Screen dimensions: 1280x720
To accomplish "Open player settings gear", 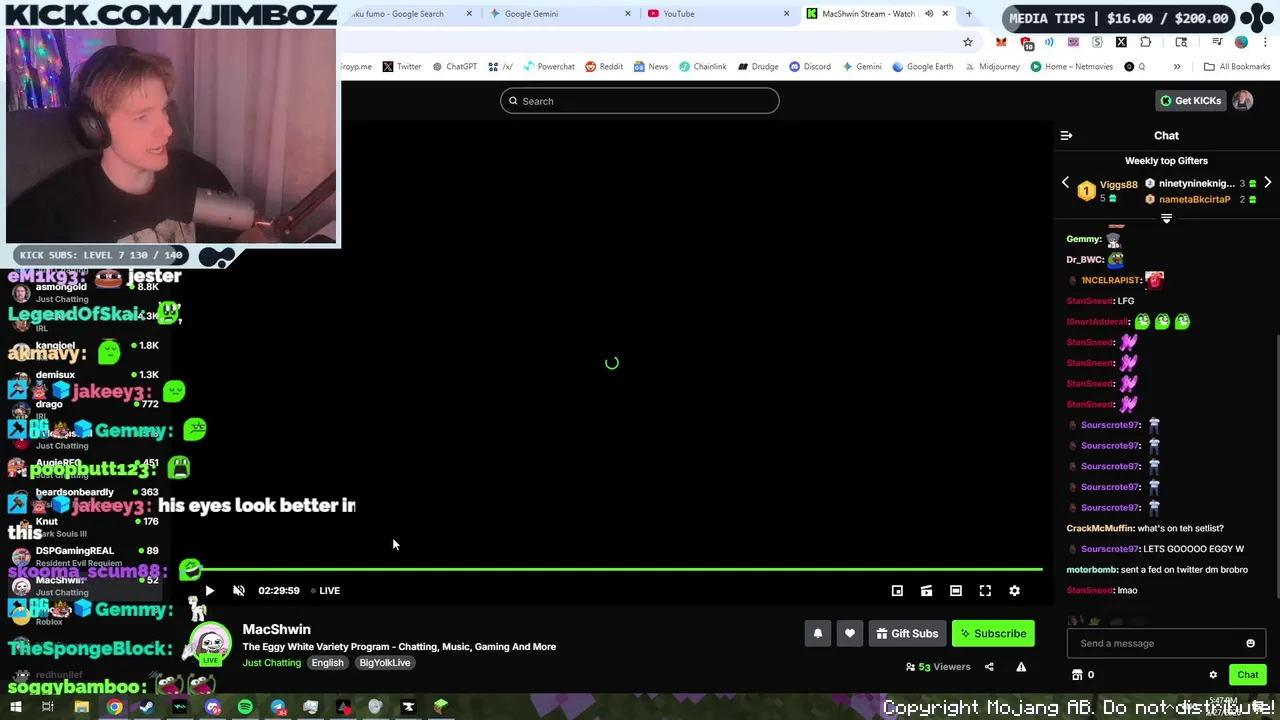I will (1014, 590).
